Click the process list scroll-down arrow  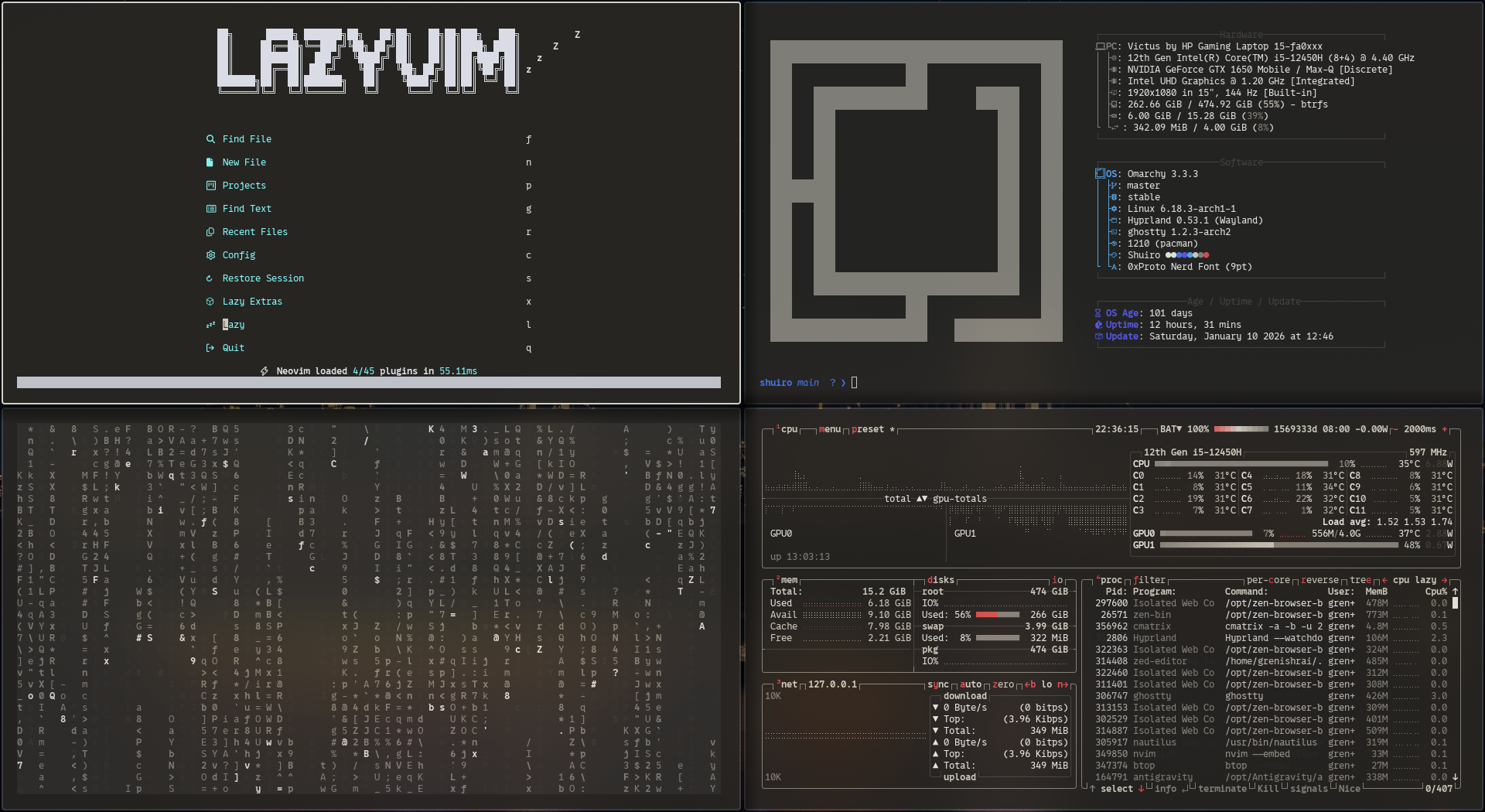[1455, 777]
